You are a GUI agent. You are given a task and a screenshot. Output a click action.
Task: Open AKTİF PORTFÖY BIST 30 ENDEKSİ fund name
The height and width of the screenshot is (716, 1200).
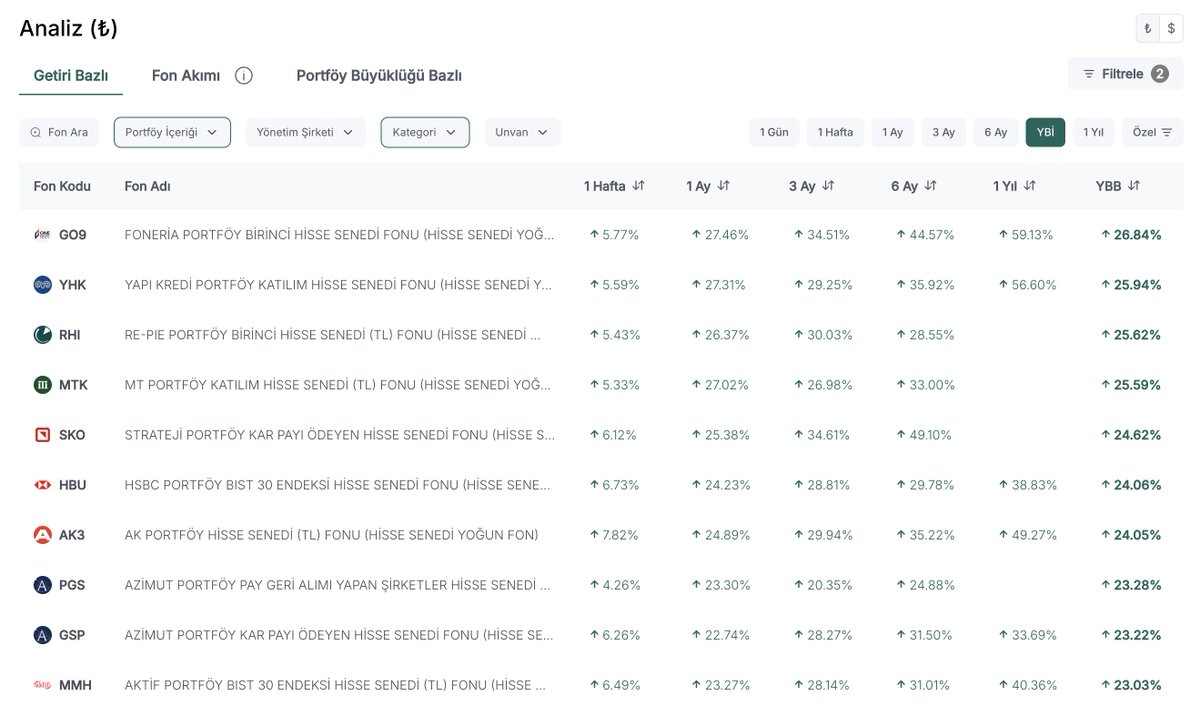coord(335,685)
